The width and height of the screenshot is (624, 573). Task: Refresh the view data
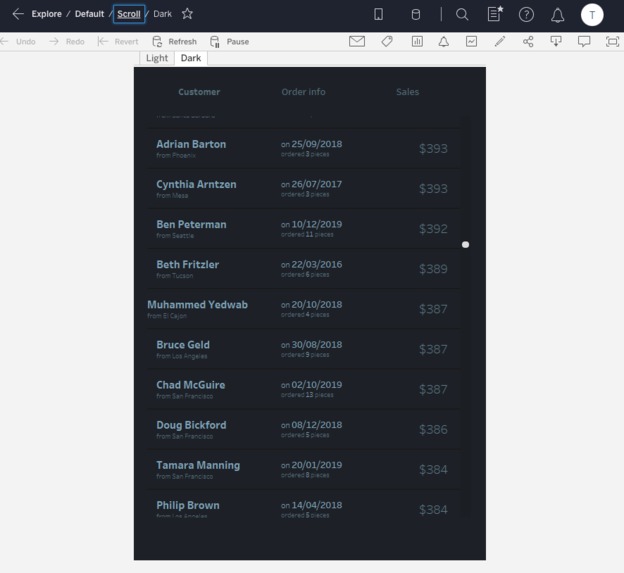point(174,41)
